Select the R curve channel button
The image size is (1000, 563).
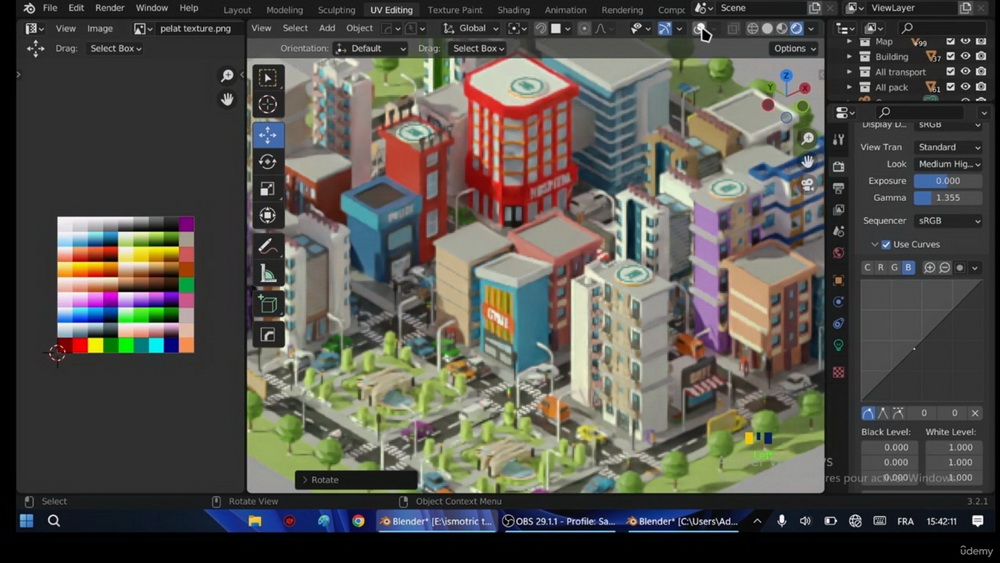click(881, 268)
